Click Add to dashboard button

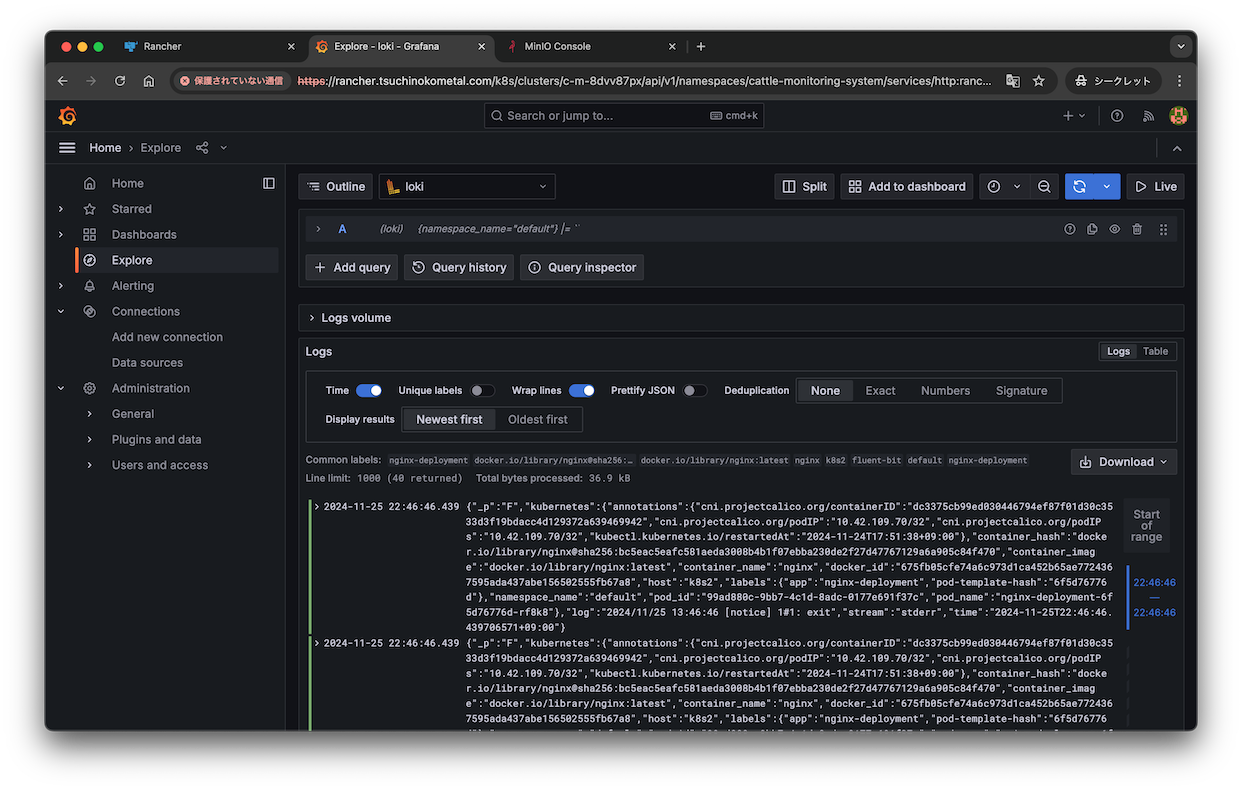click(x=907, y=187)
